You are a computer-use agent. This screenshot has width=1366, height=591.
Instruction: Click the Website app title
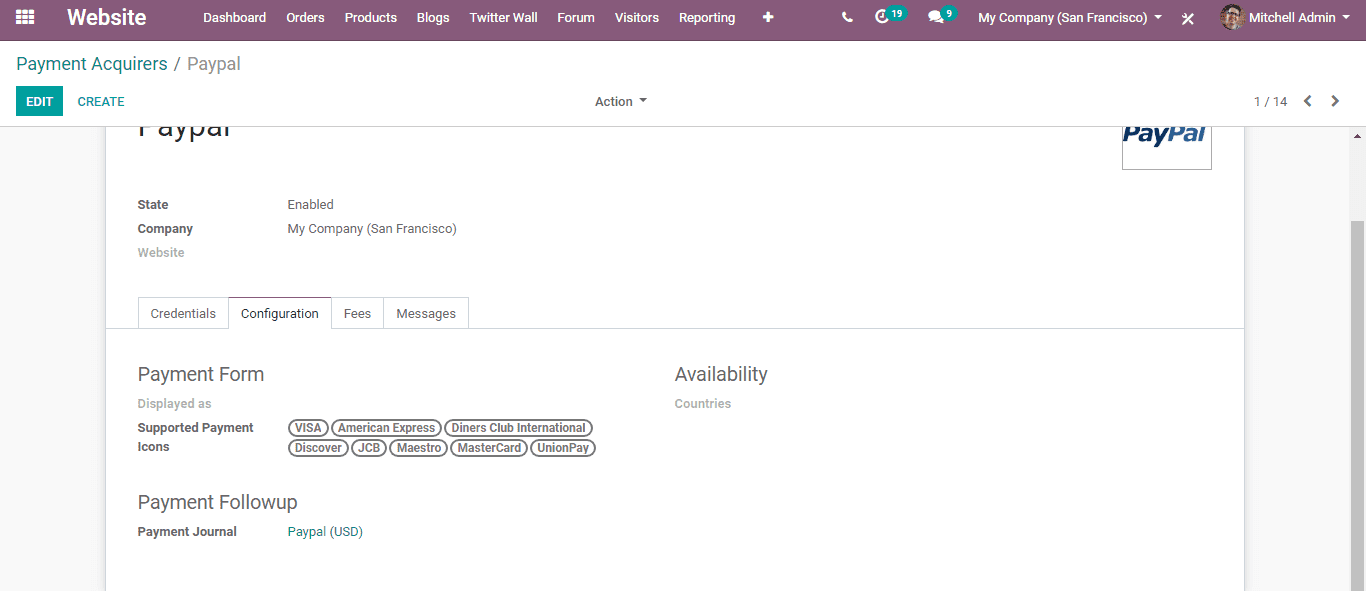click(x=106, y=17)
